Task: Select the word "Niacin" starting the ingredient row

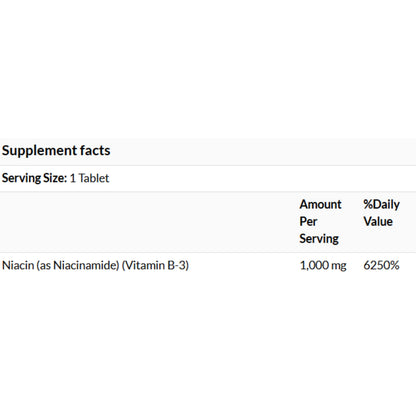Action: 18,265
